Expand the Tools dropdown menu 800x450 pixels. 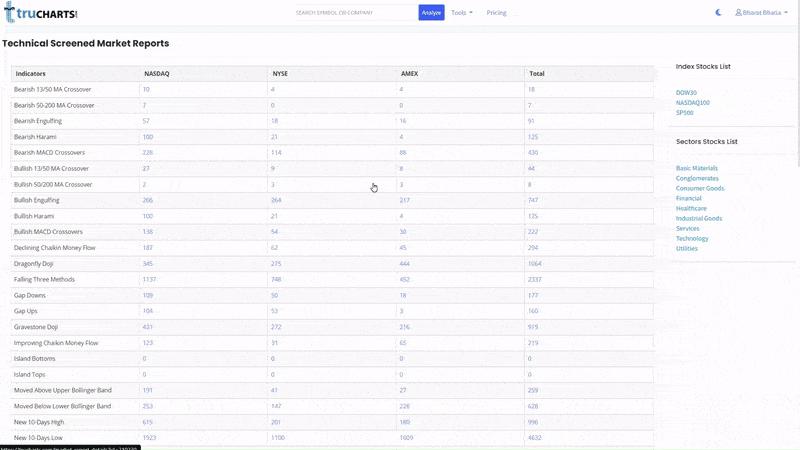(x=461, y=13)
